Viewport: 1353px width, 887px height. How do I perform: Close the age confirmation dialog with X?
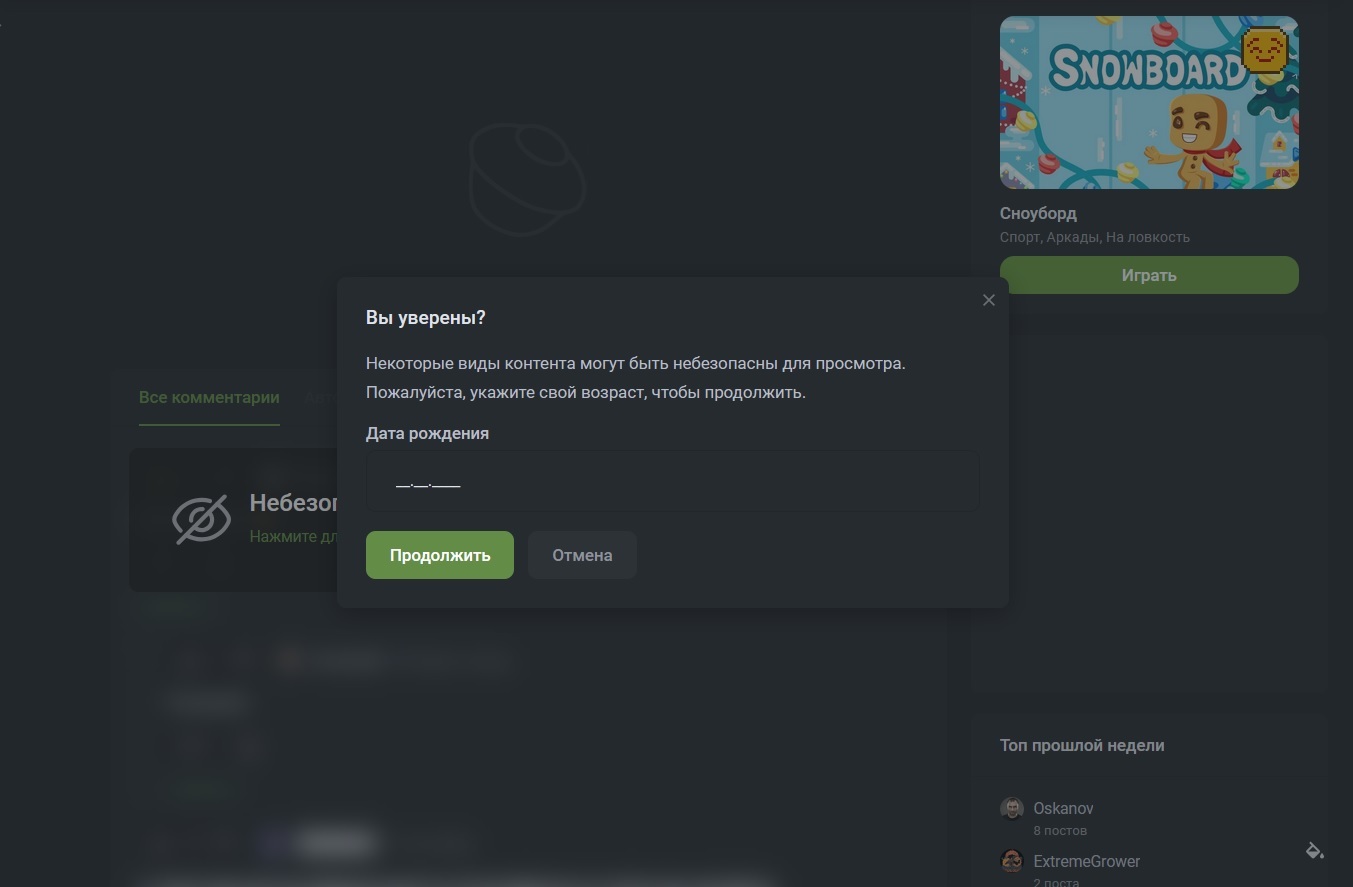(x=988, y=300)
